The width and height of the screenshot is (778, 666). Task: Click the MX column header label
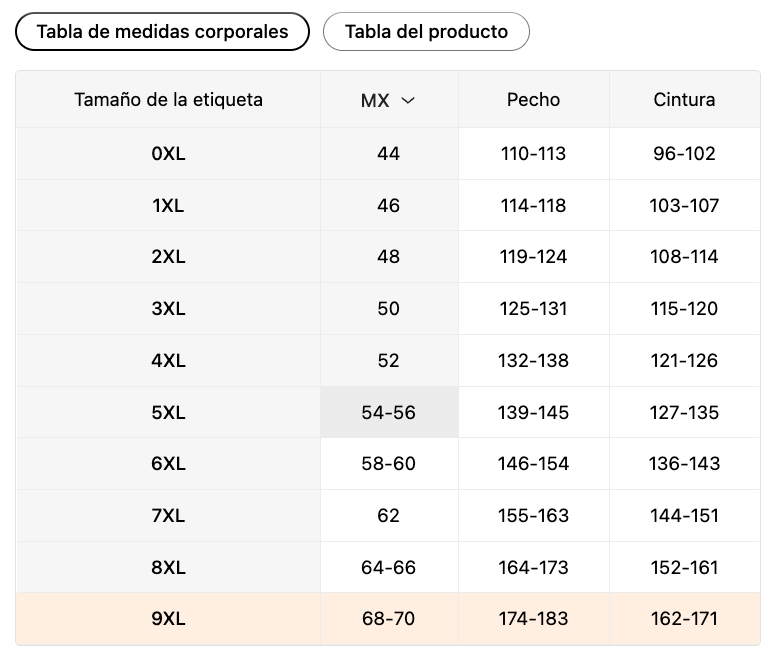(x=375, y=100)
